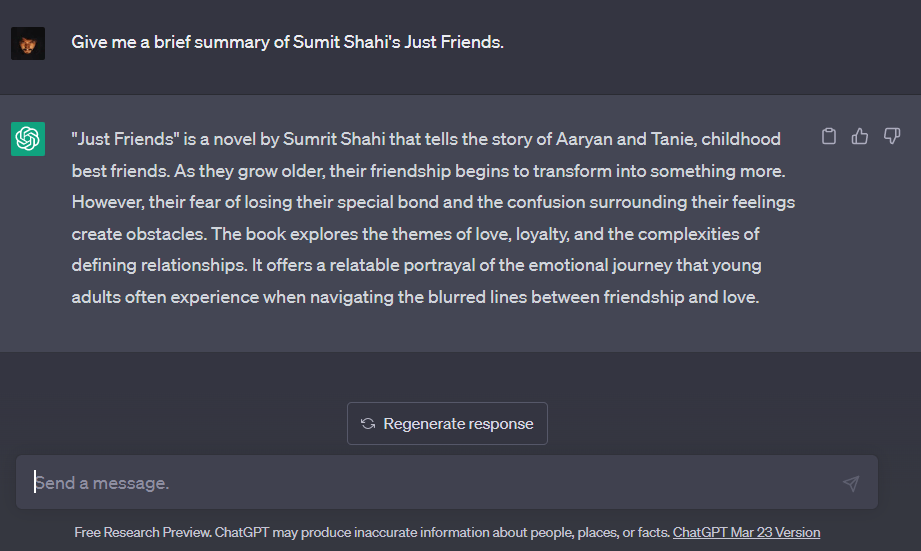Click the user prompt about Just Friends summary
The image size is (921, 551).
287,42
